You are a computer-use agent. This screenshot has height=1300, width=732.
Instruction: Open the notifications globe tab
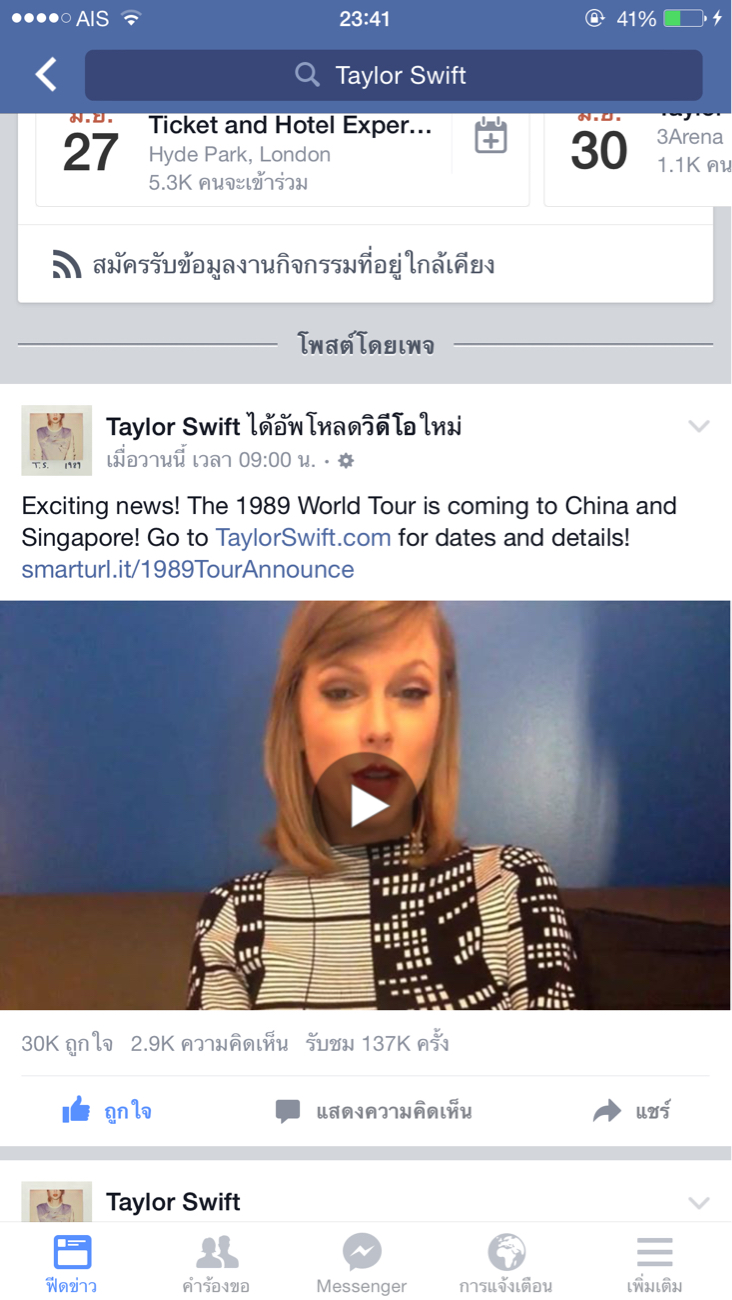[x=506, y=1263]
